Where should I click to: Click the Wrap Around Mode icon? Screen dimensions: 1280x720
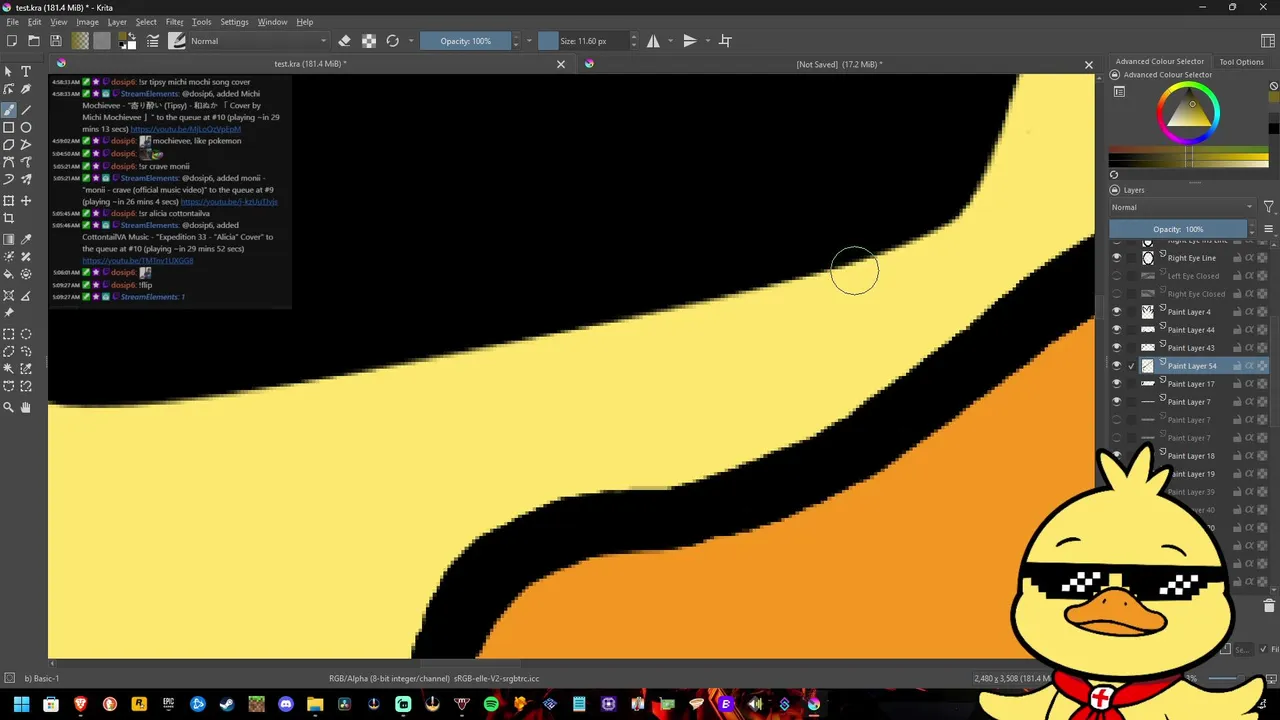[726, 41]
